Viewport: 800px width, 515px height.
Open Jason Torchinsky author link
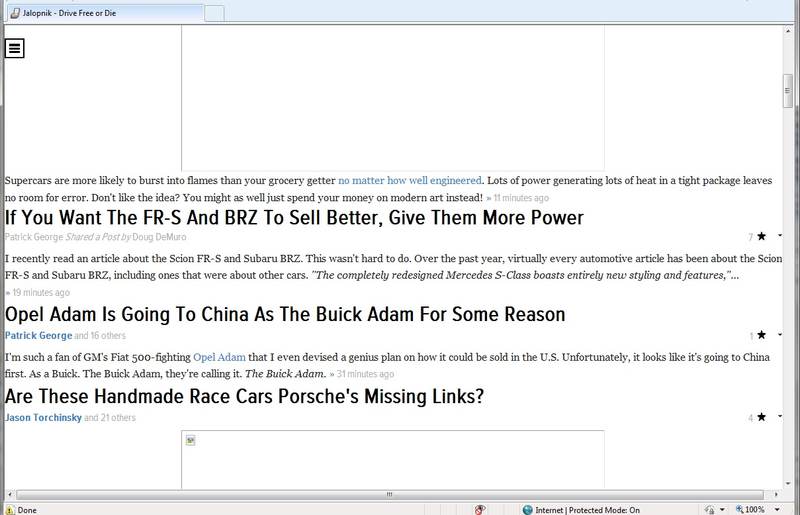(43, 418)
